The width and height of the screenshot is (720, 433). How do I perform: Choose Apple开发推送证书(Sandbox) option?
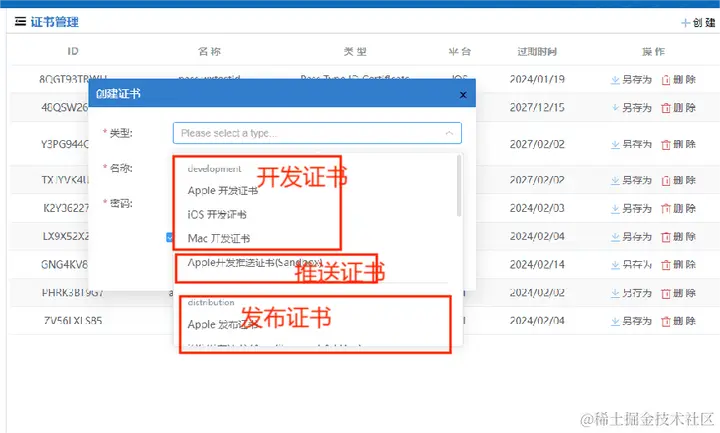pos(255,263)
